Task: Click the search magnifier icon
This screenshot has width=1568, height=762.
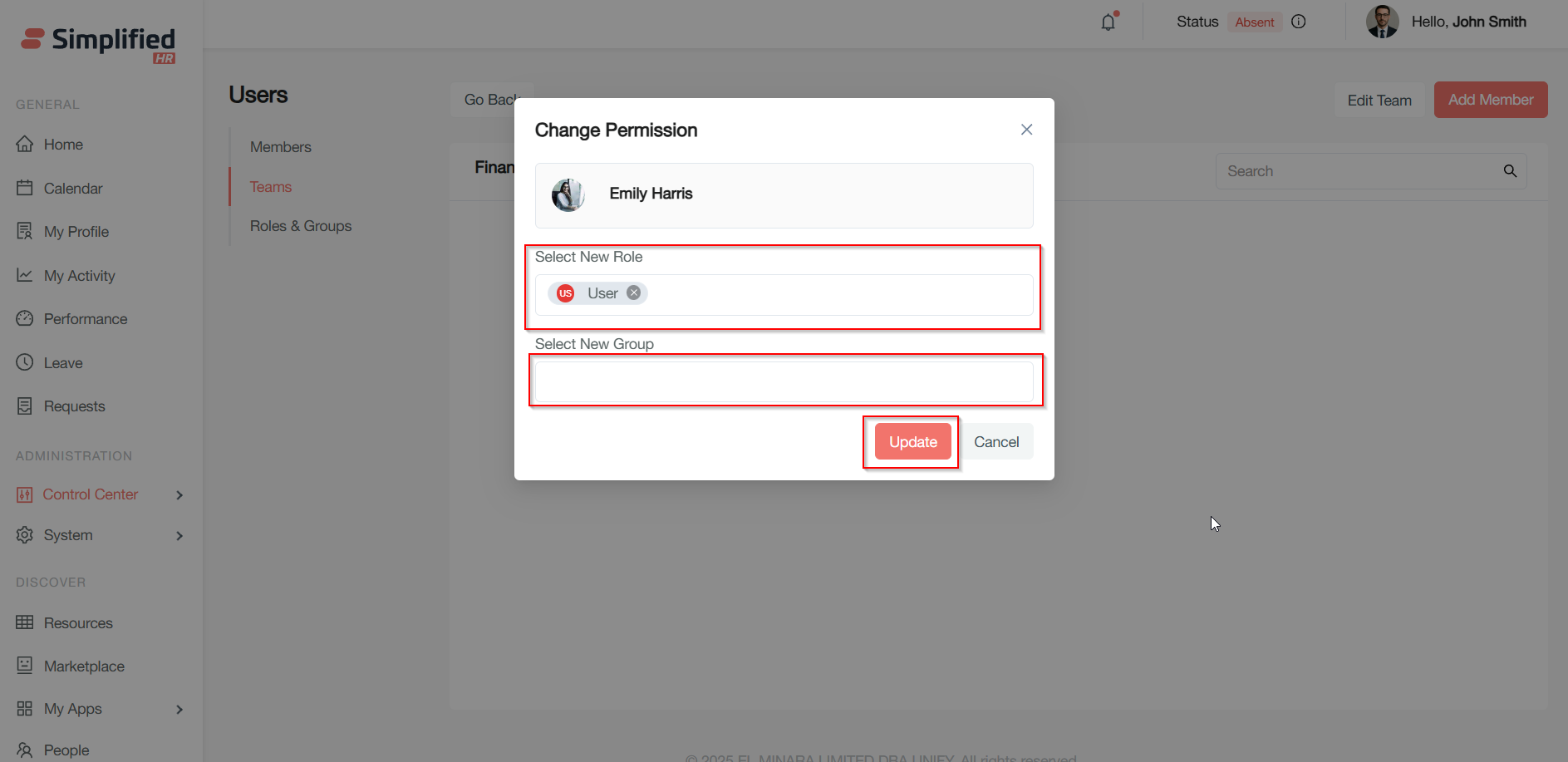Action: point(1510,171)
